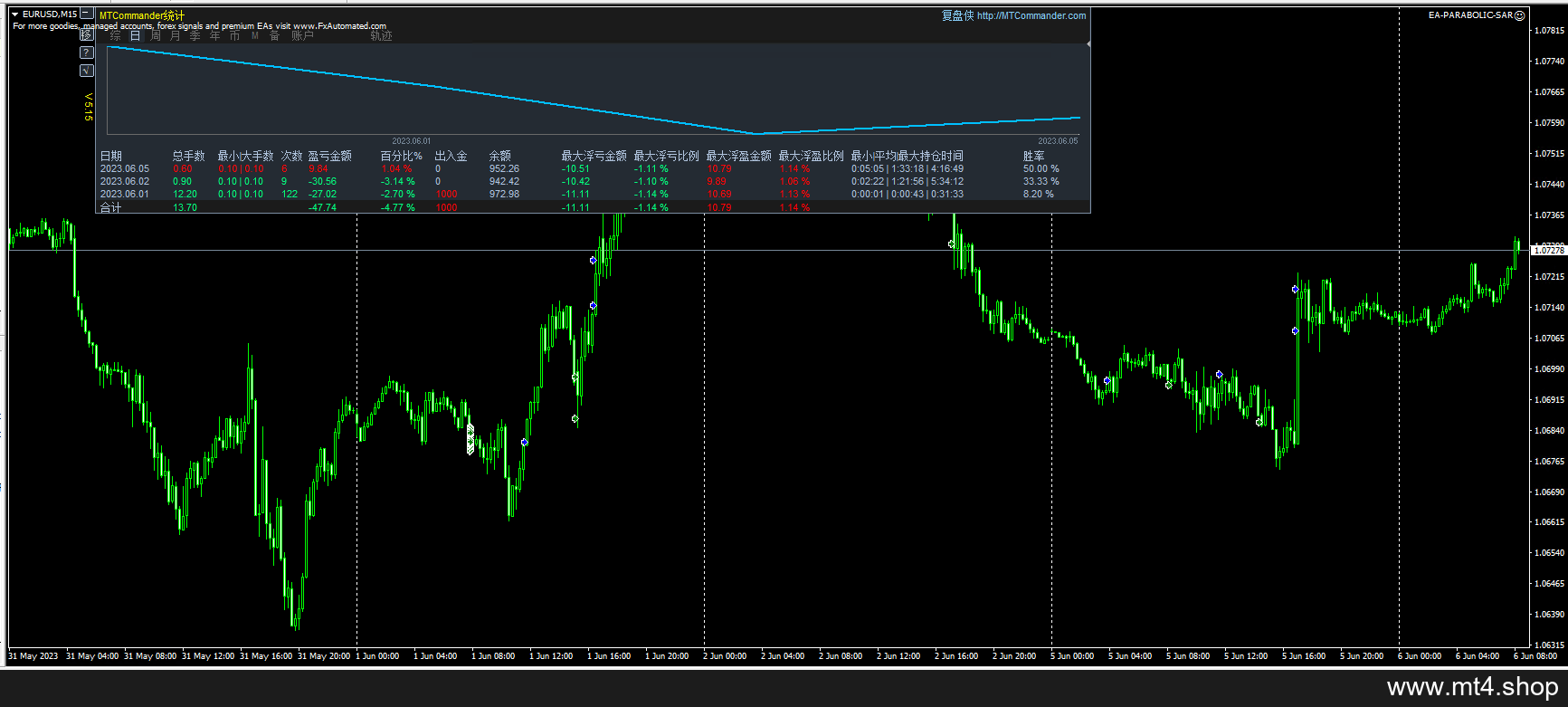Click balance value 972.98
Image resolution: width=1568 pixels, height=707 pixels.
504,194
